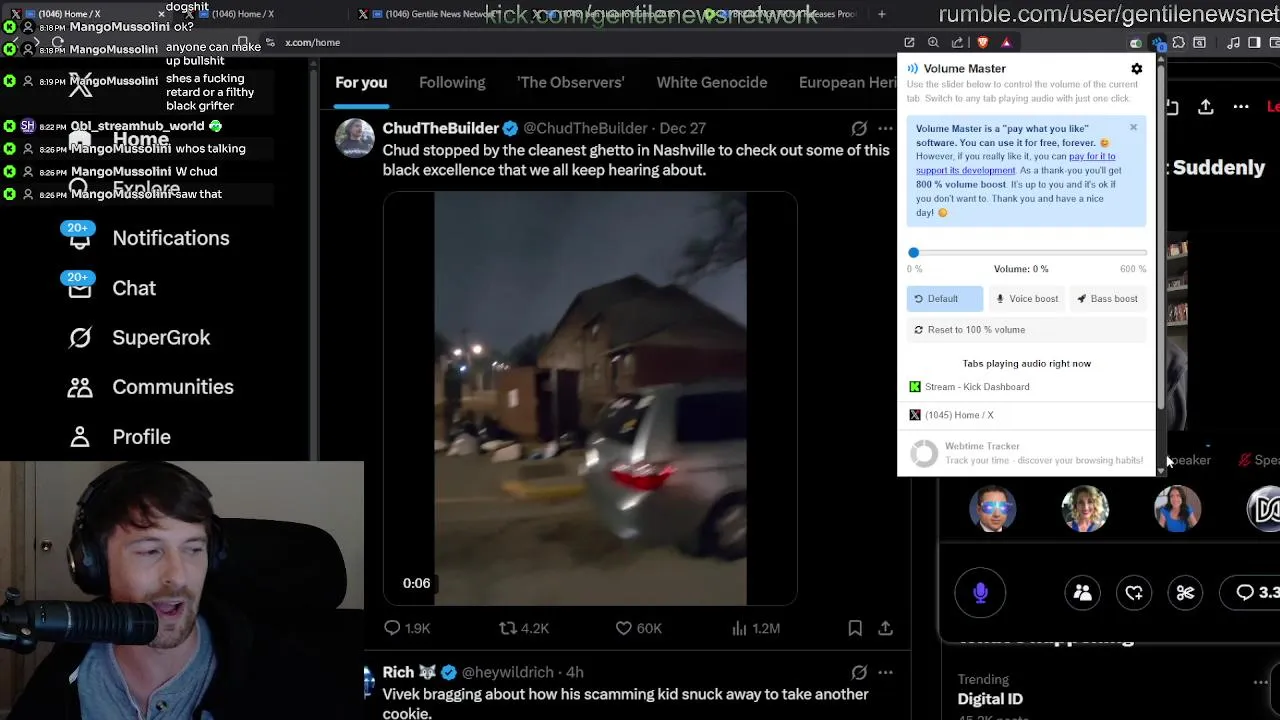Click the Space share upload icon
This screenshot has width=1280, height=720.
(1206, 107)
